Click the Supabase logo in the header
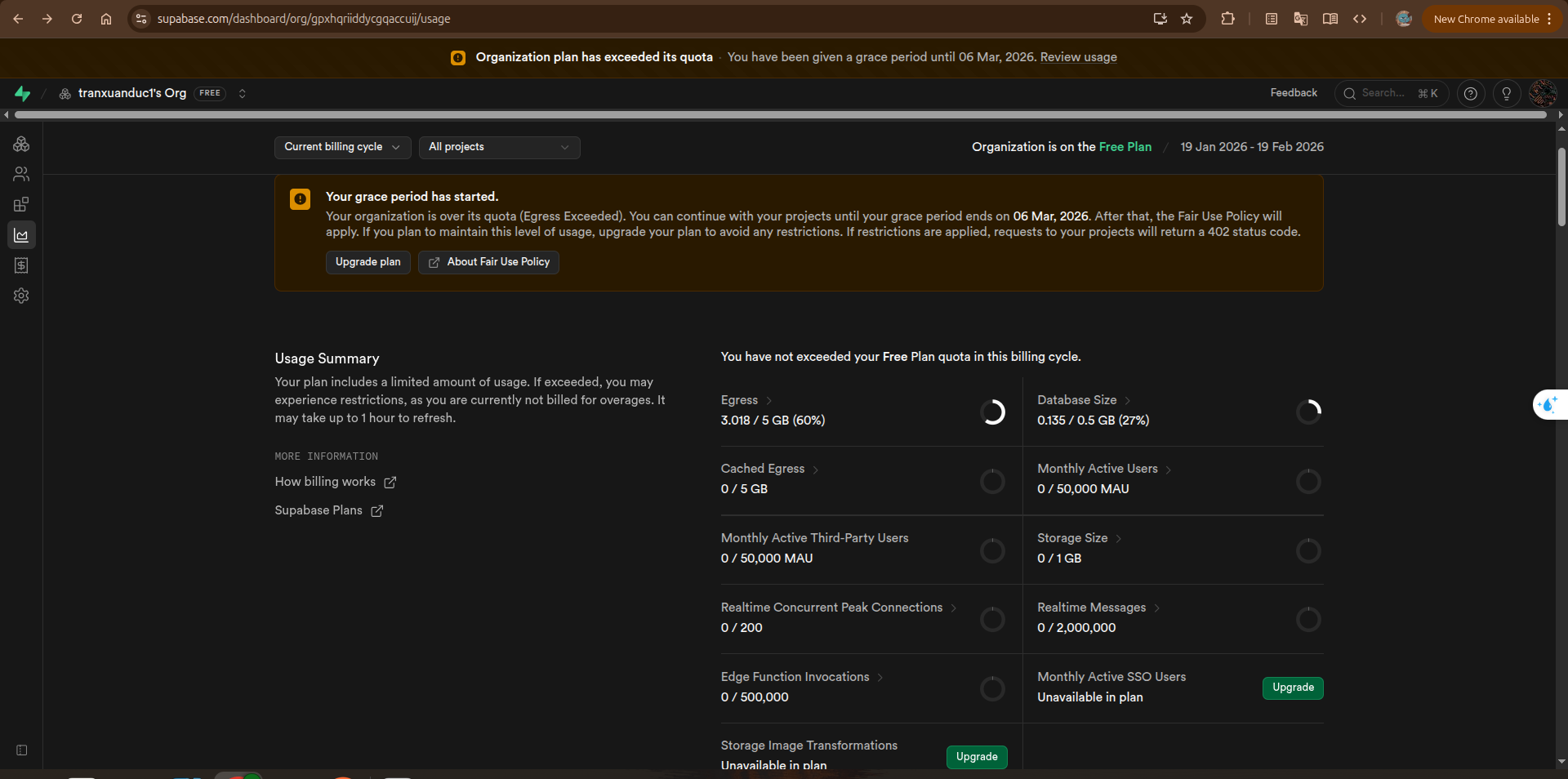Viewport: 1568px width, 779px height. 23,93
